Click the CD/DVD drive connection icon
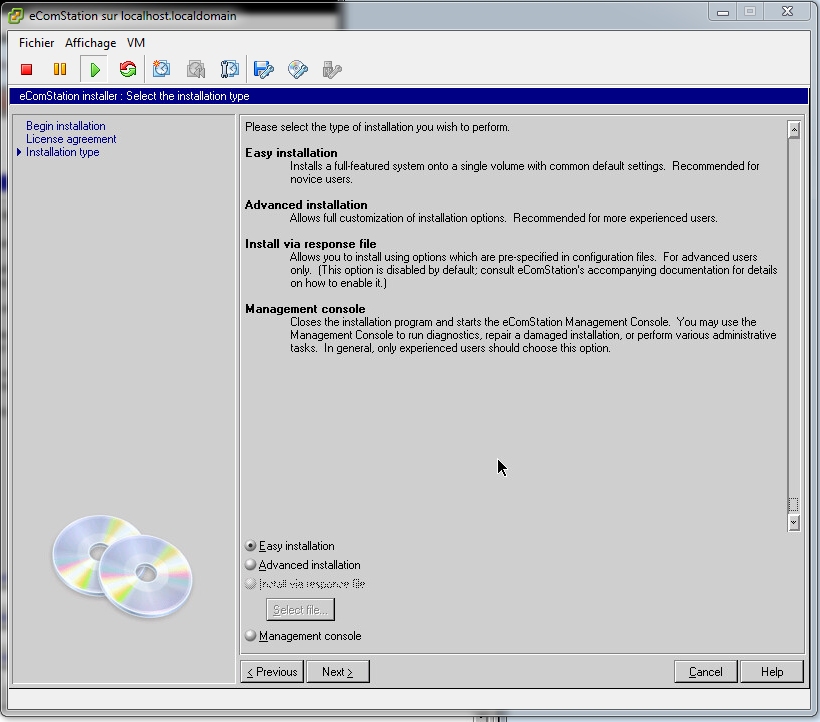This screenshot has width=820, height=722. (297, 70)
